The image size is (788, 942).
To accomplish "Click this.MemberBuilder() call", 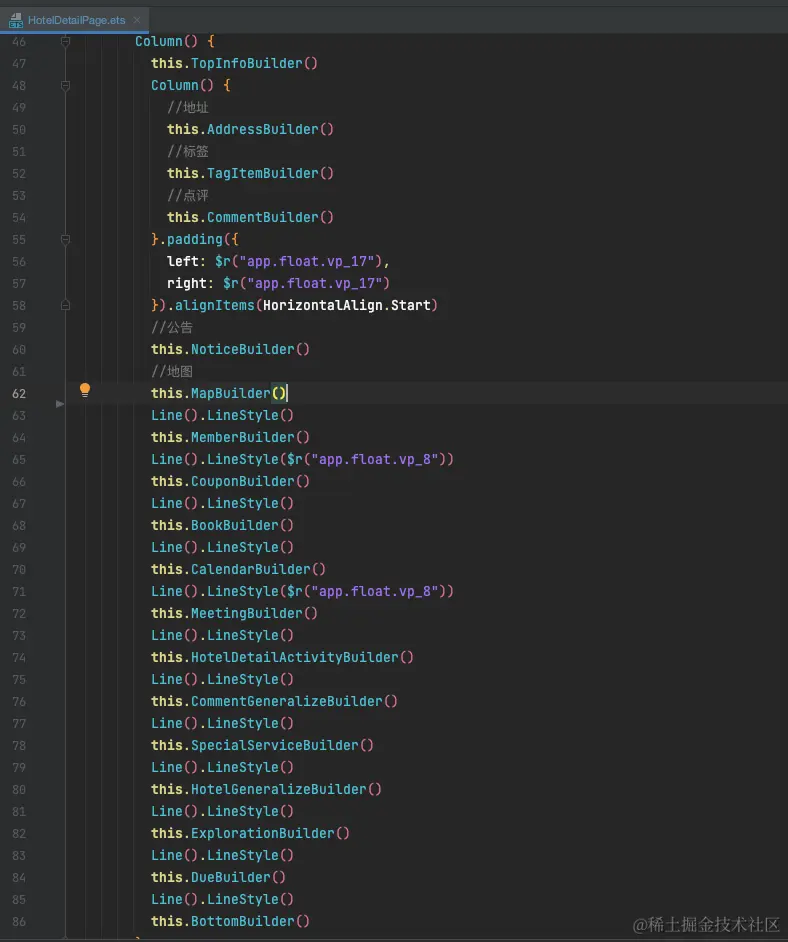I will coord(231,437).
